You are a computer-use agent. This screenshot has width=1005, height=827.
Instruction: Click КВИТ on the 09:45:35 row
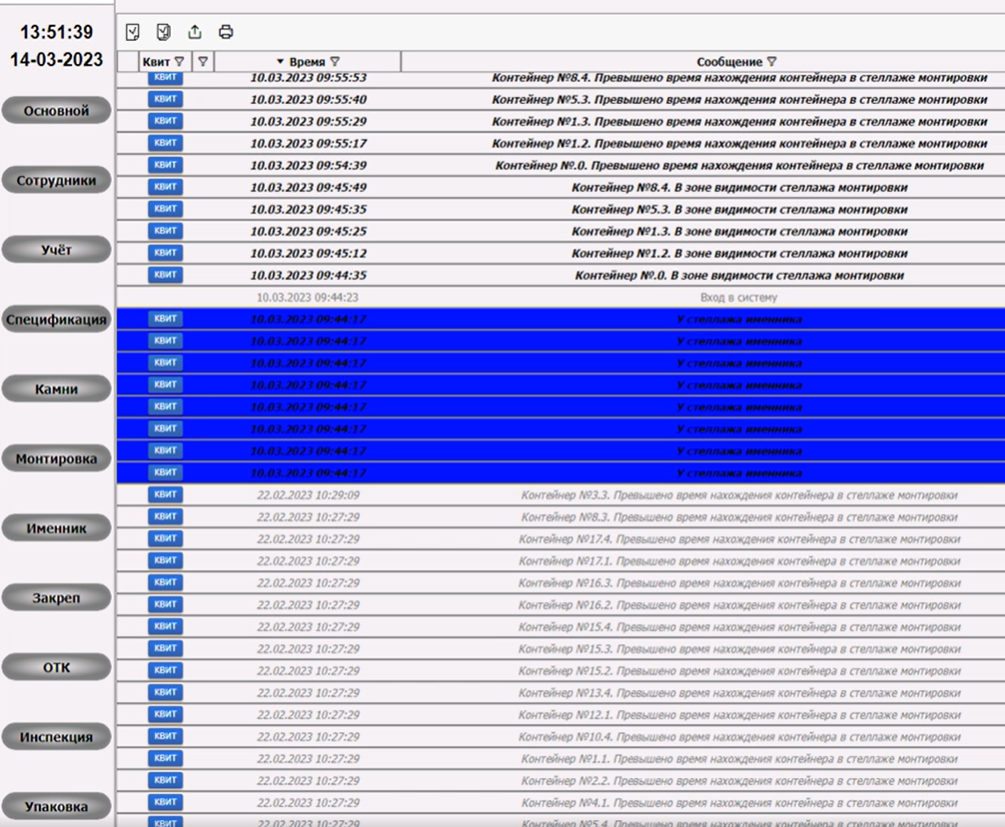tap(165, 208)
